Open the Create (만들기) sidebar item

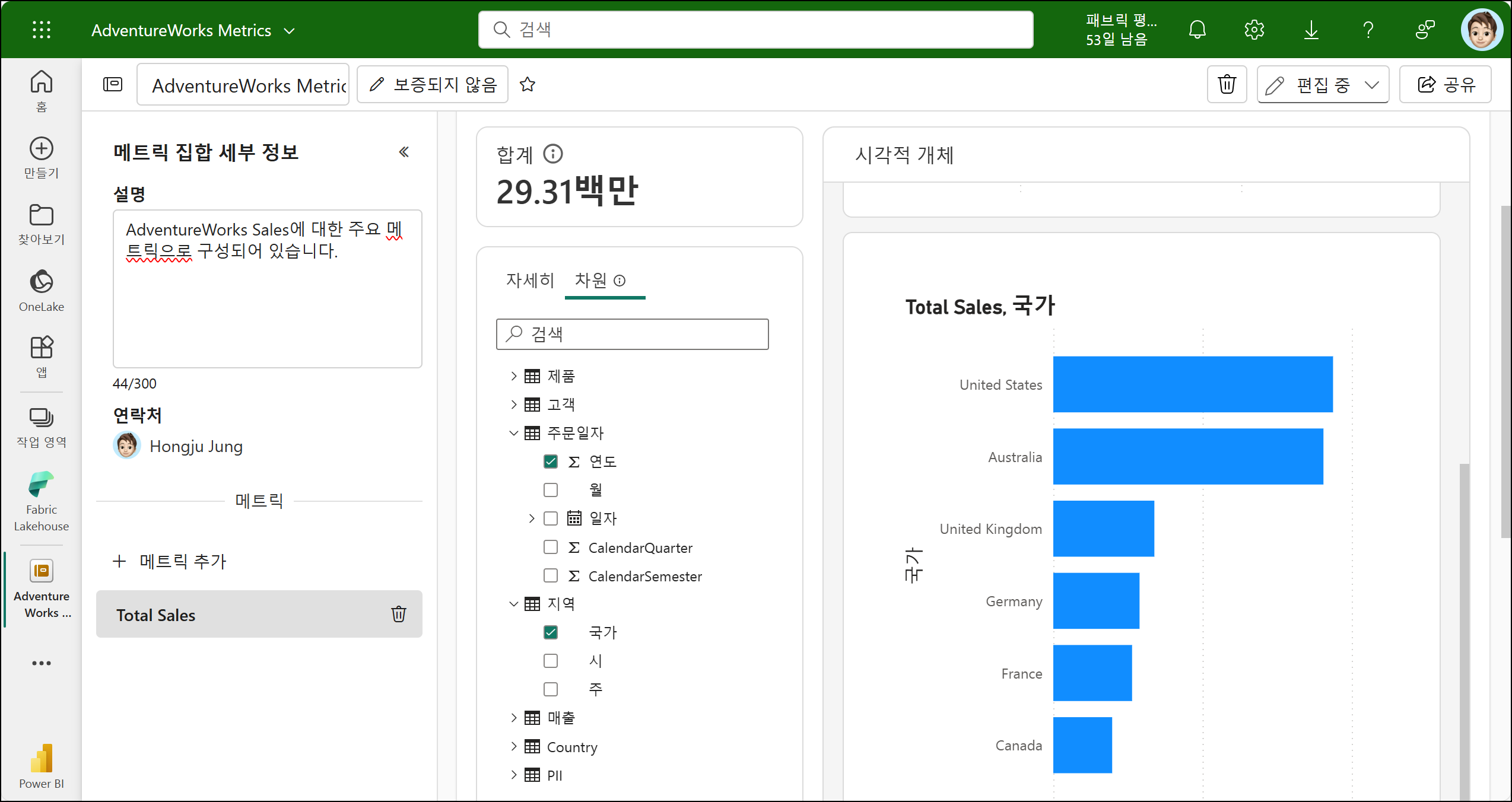tap(42, 158)
